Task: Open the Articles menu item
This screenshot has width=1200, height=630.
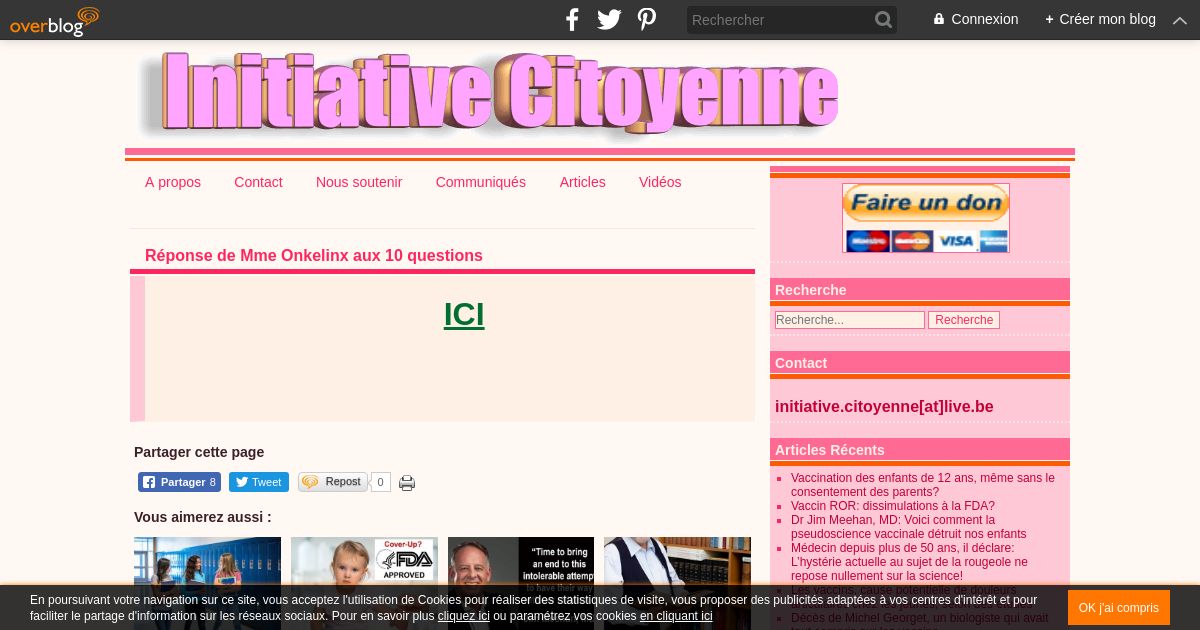Action: tap(583, 182)
